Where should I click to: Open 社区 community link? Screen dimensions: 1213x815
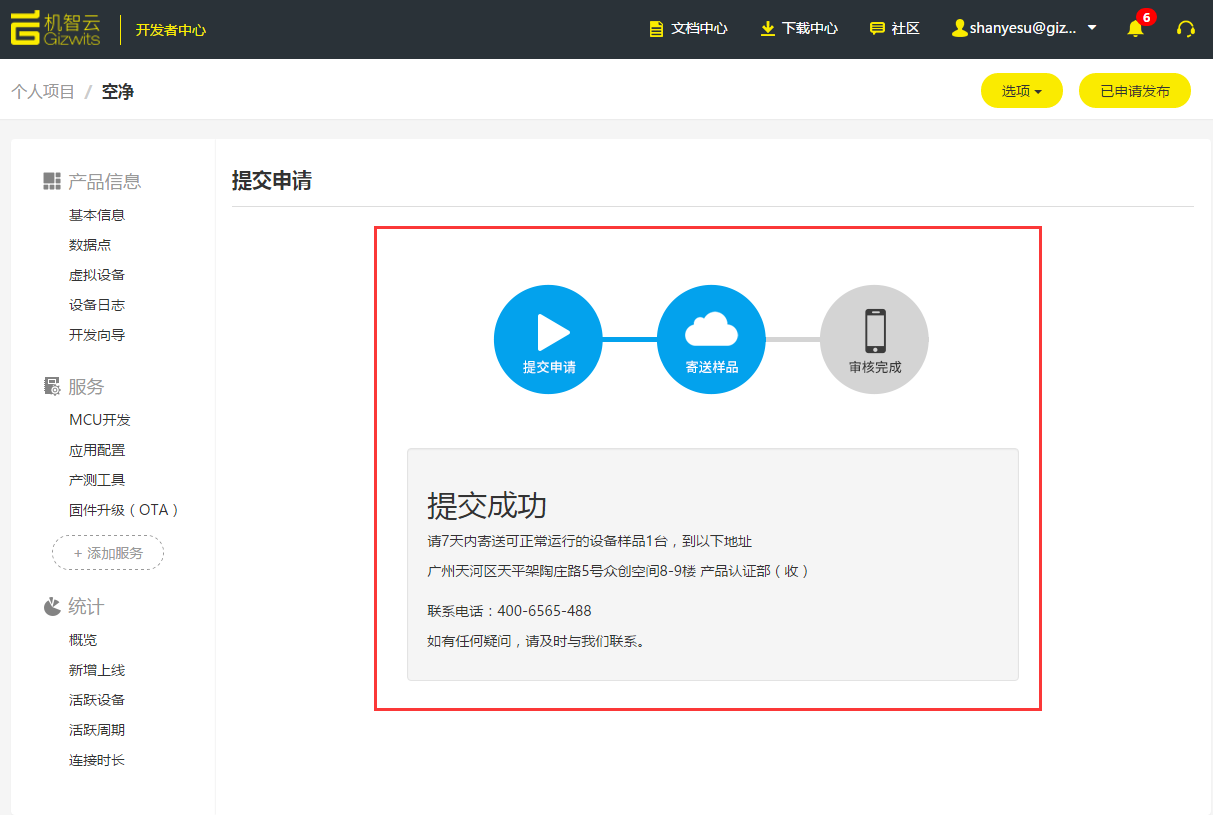click(894, 29)
